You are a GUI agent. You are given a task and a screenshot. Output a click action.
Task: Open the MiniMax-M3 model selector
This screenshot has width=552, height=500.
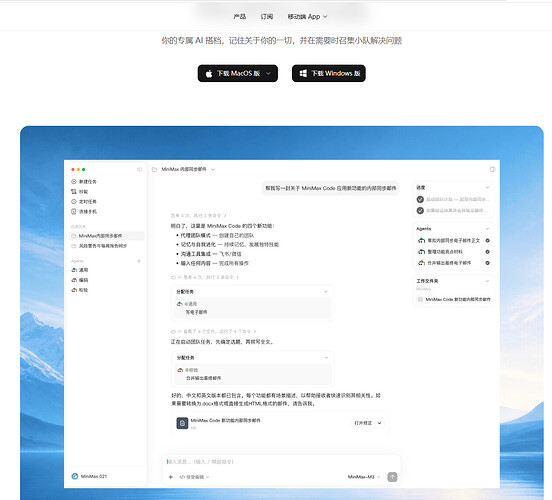click(x=364, y=477)
